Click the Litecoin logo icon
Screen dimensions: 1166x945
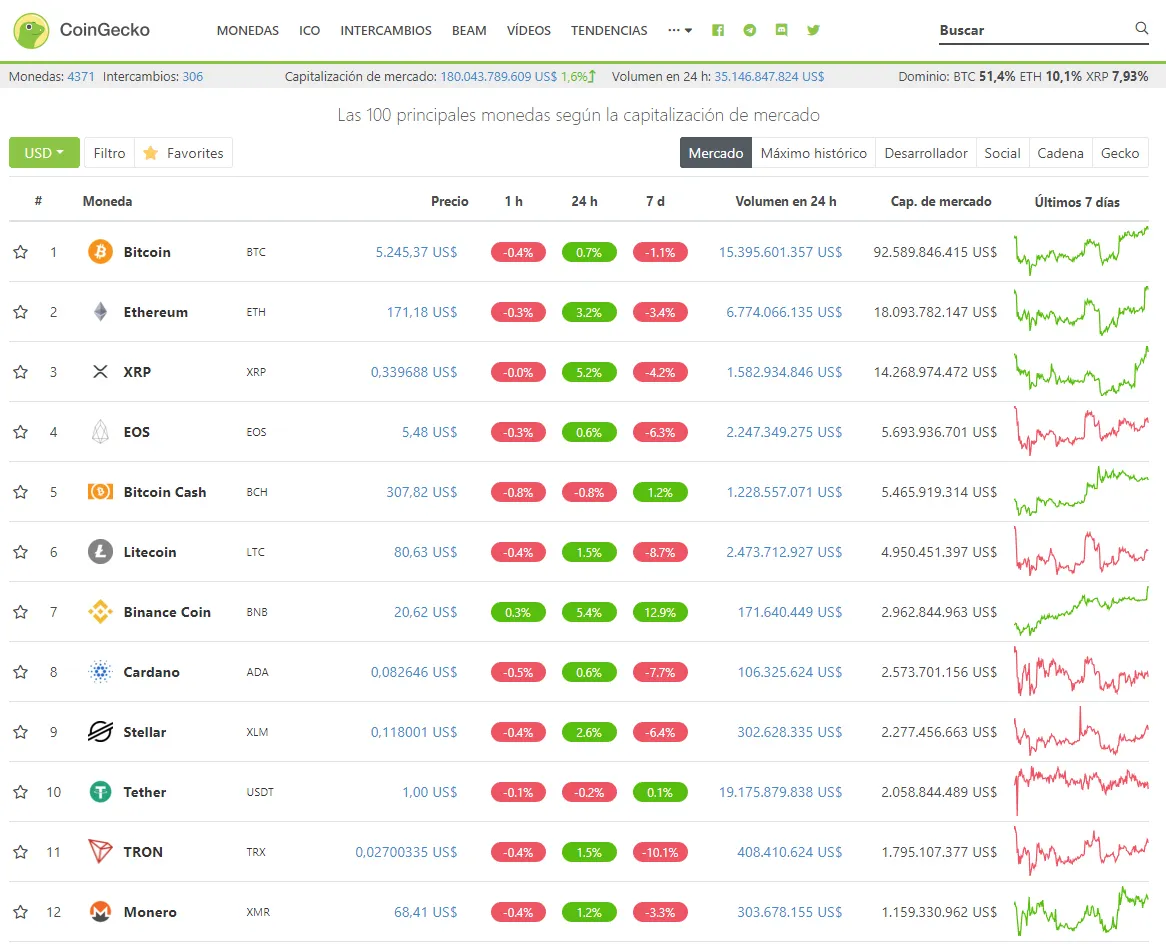(x=100, y=552)
